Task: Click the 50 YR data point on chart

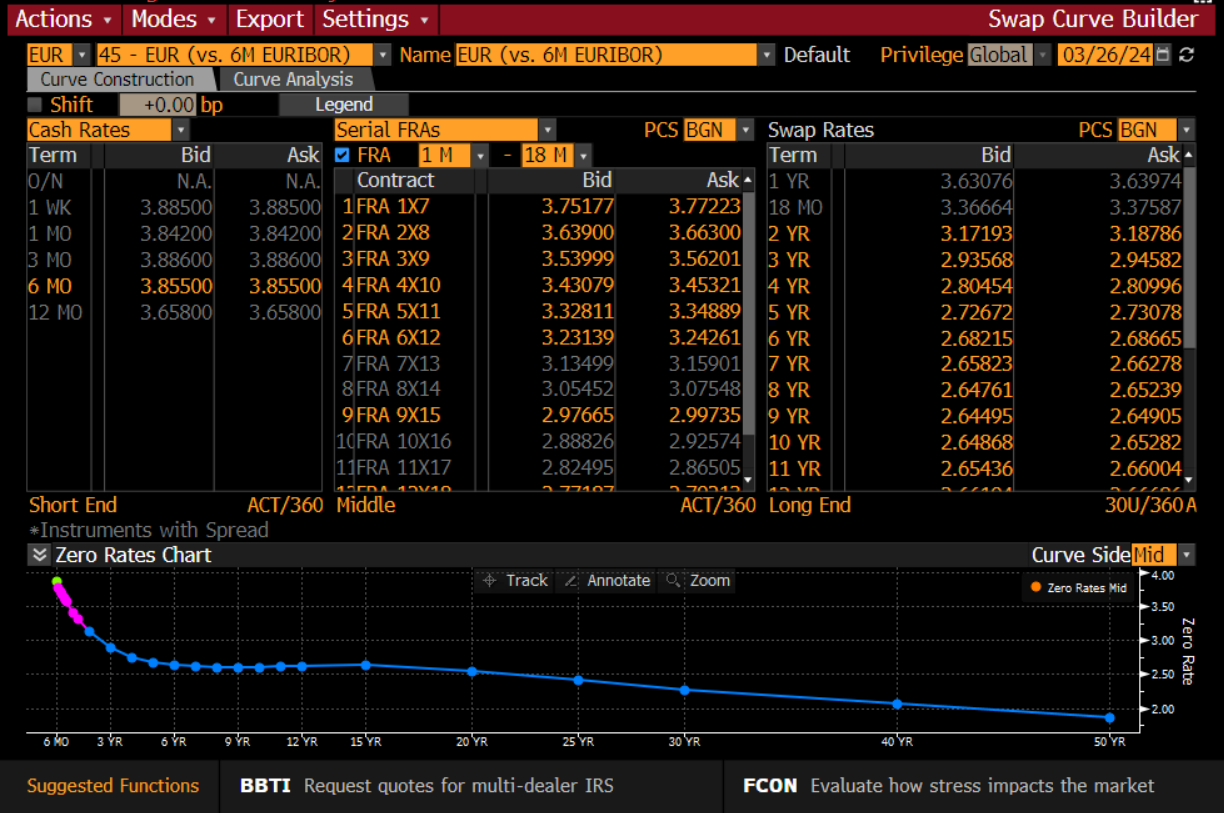Action: (1109, 717)
